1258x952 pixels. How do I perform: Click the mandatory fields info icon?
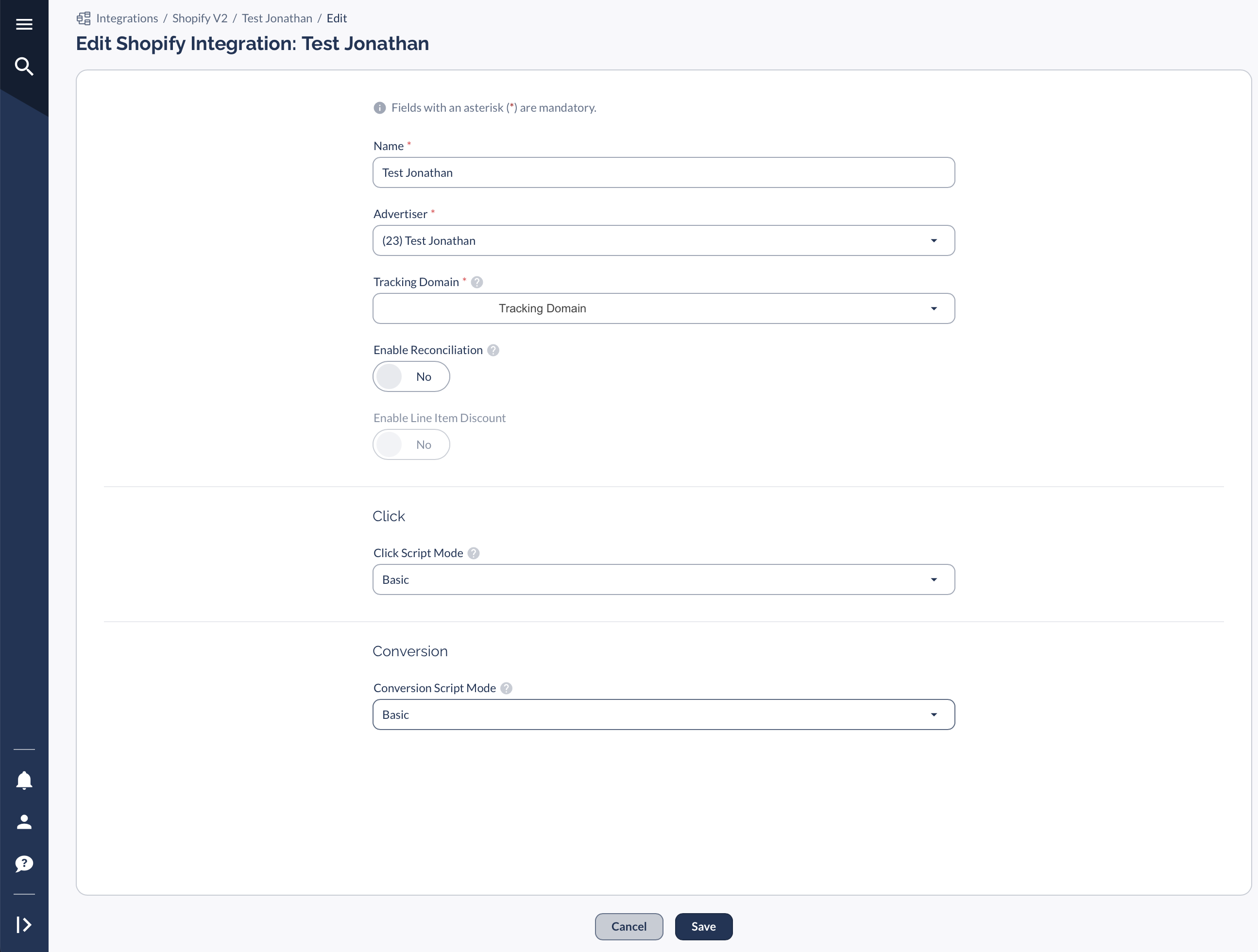(x=379, y=107)
